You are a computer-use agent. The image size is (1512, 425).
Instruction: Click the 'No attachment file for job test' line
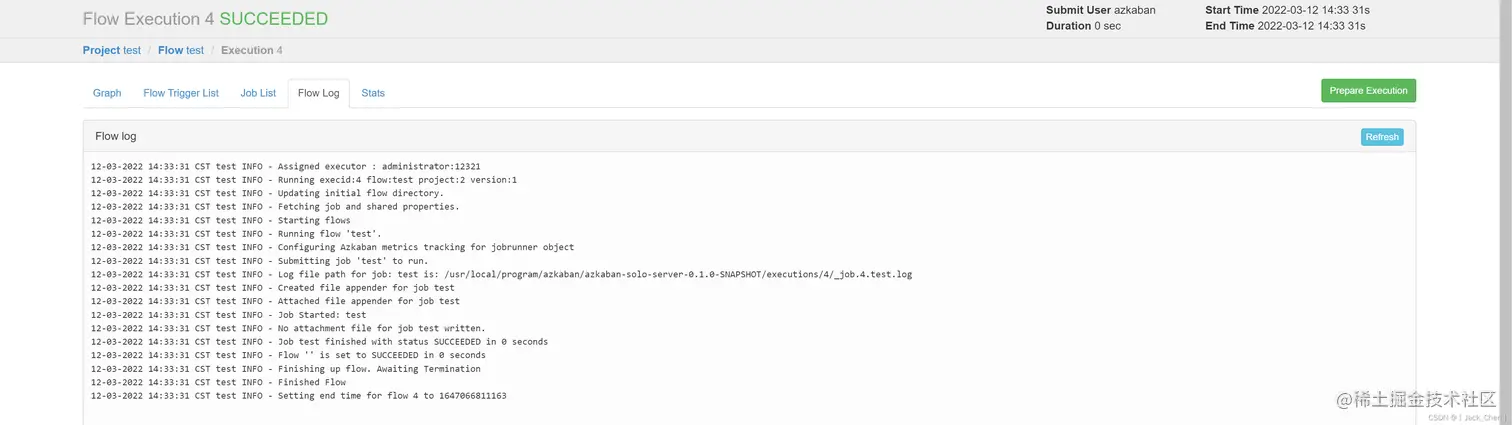[x=288, y=328]
